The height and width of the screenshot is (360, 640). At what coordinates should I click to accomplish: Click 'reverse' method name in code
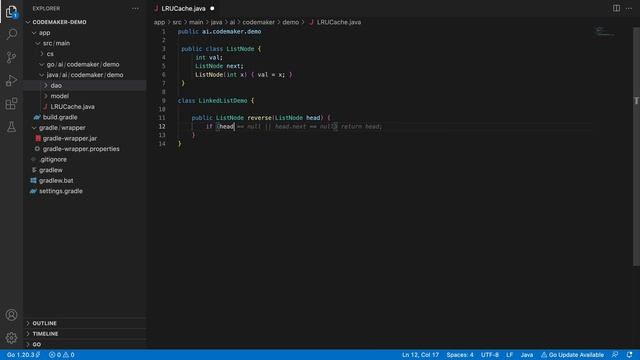(x=259, y=118)
